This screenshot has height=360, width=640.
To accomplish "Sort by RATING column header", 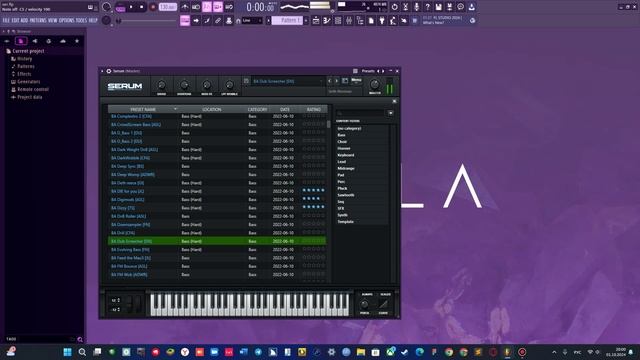I will click(313, 109).
